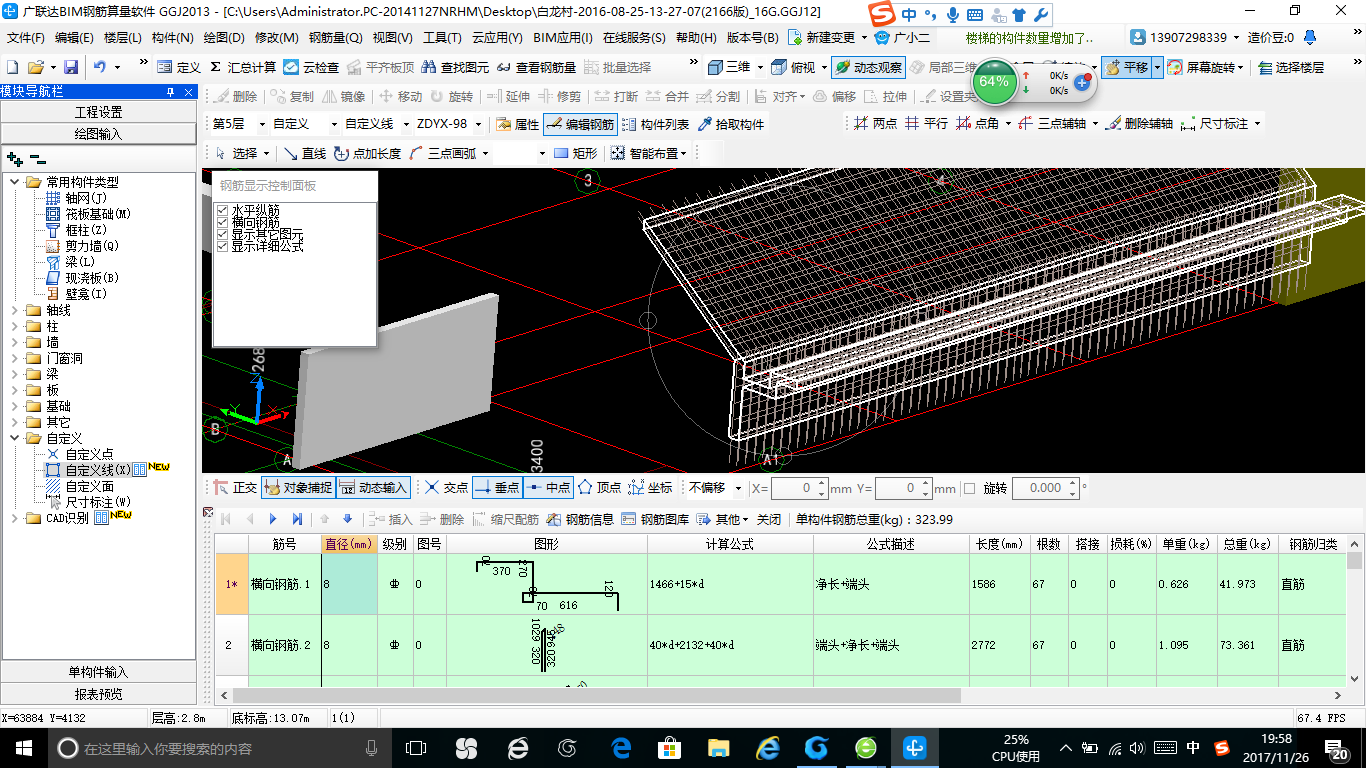Expand the CAD识别 tree node
The image size is (1366, 768).
click(15, 518)
